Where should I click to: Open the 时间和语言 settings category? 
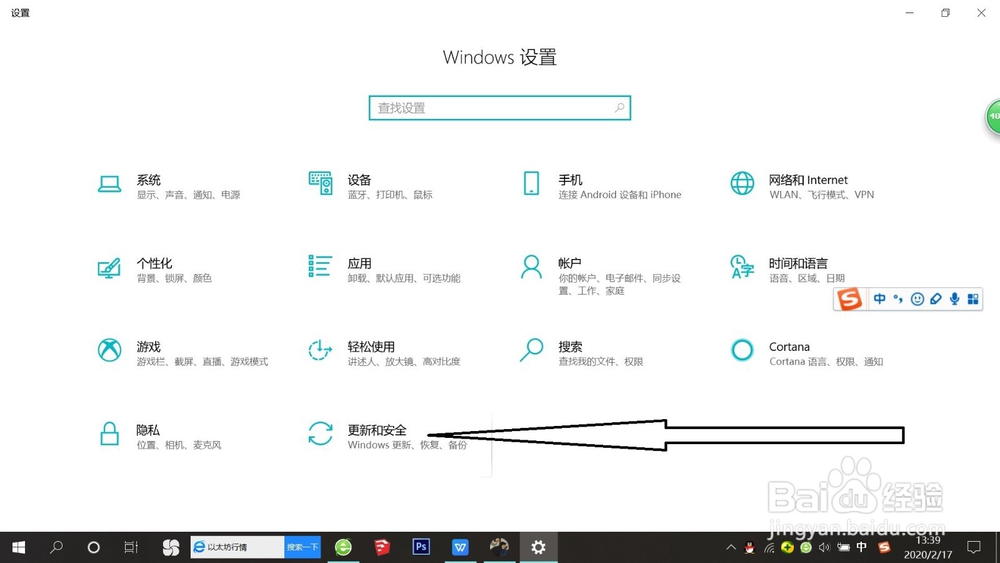pyautogui.click(x=787, y=270)
